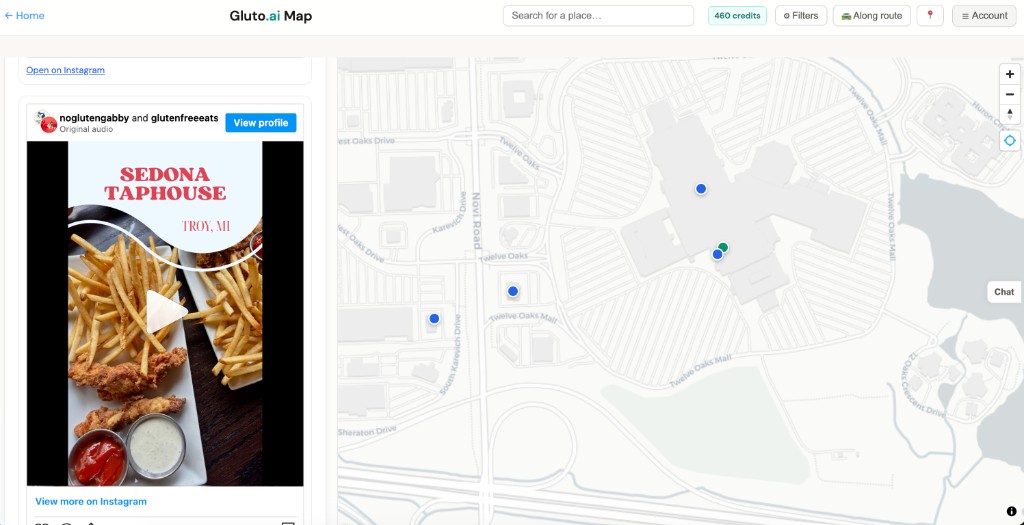Focus the Search for a place field
This screenshot has width=1024, height=525.
[x=598, y=16]
